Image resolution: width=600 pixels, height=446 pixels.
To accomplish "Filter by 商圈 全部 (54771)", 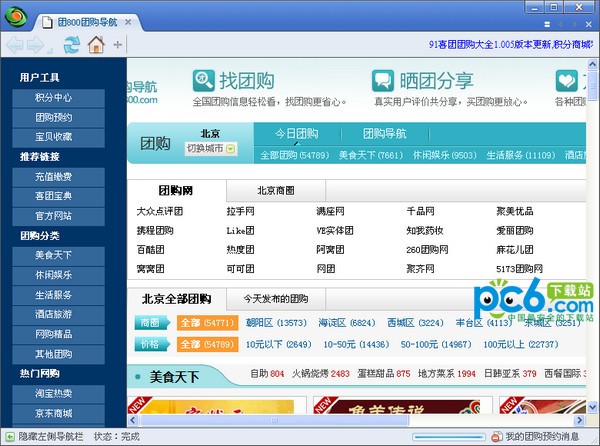I will coord(207,323).
